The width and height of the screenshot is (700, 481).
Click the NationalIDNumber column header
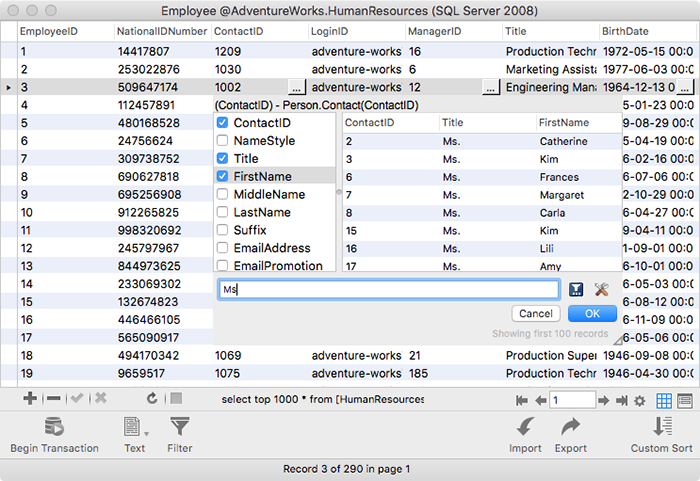pos(160,32)
